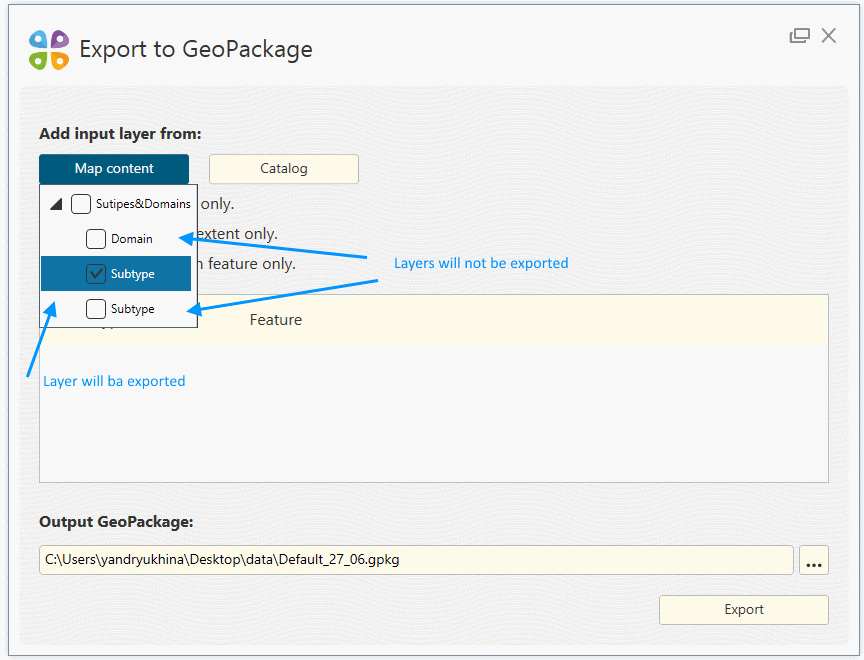Image resolution: width=864 pixels, height=660 pixels.
Task: Click the GeoPackage application logo icon
Action: (48, 49)
